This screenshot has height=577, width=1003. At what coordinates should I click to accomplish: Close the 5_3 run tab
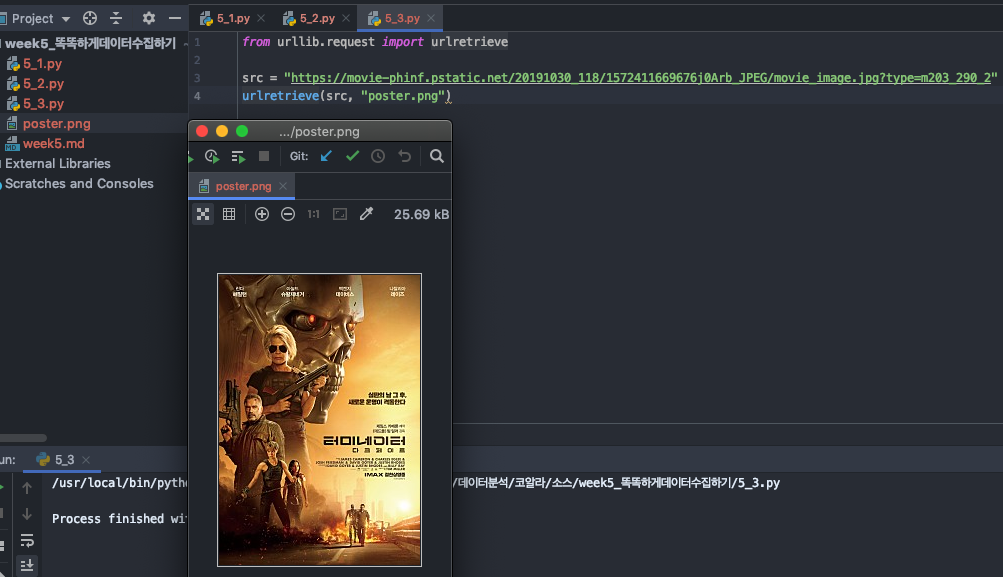[x=86, y=460]
